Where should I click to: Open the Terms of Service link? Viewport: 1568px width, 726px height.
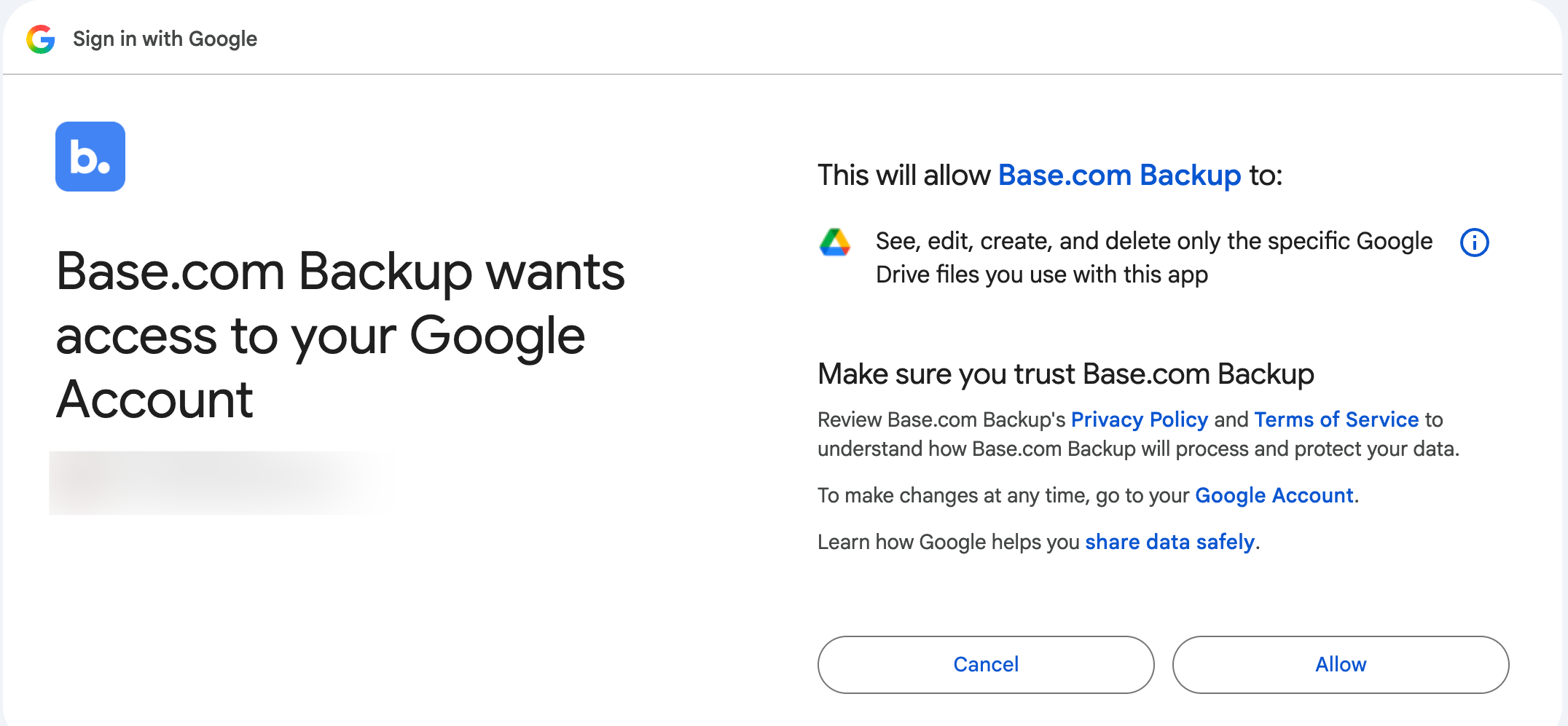1336,419
